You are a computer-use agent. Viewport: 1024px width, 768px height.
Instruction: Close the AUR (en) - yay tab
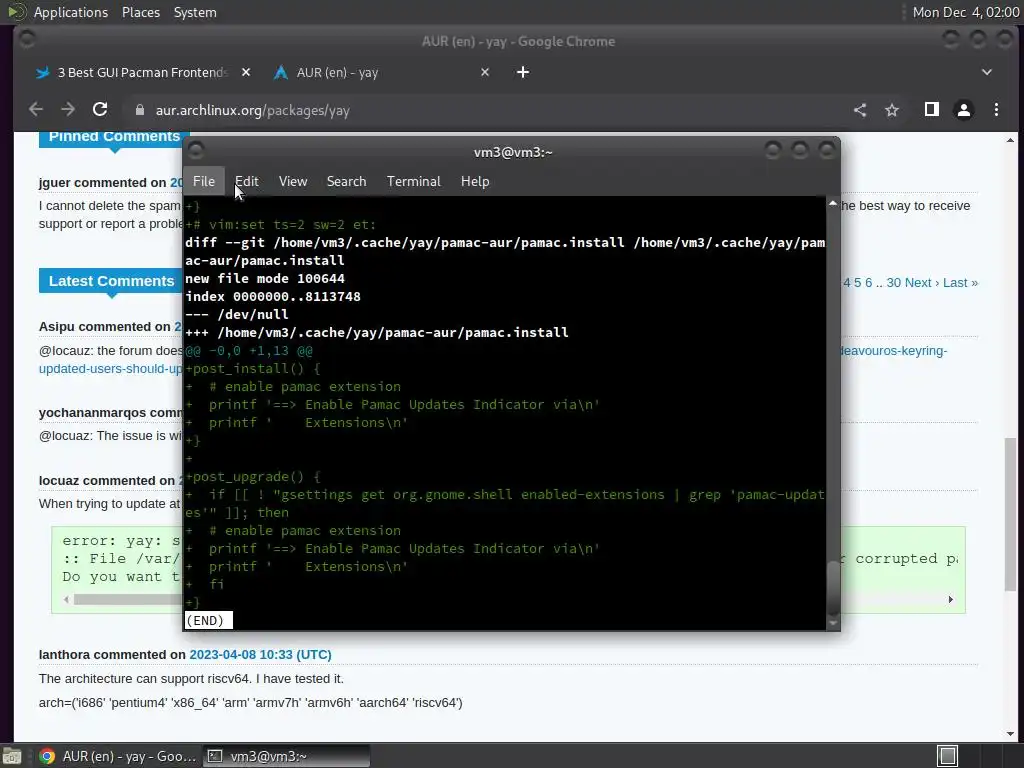click(485, 72)
